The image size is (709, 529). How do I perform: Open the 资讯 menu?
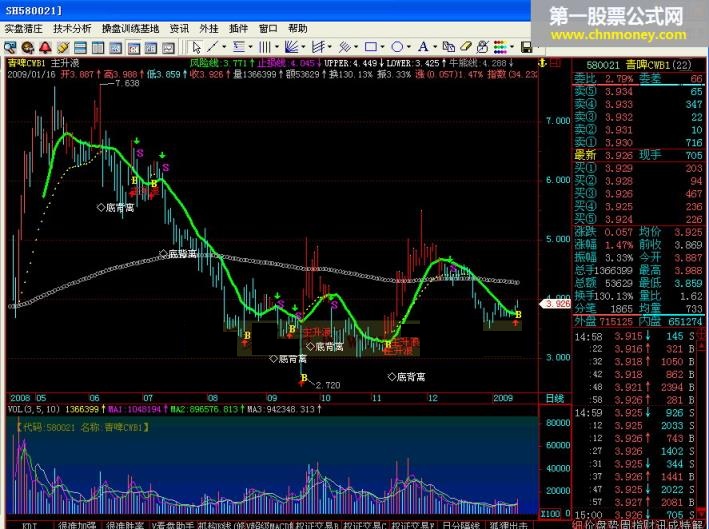[180, 29]
